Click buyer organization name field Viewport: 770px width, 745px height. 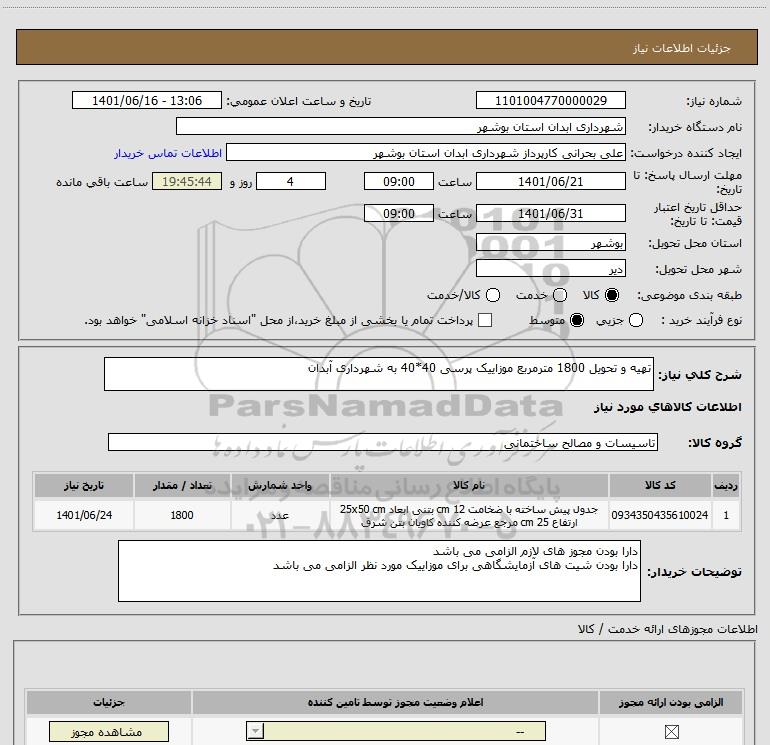(x=401, y=127)
